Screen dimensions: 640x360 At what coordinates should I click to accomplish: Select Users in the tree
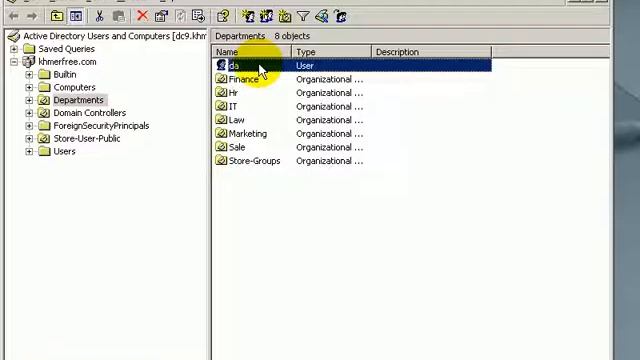(x=64, y=151)
